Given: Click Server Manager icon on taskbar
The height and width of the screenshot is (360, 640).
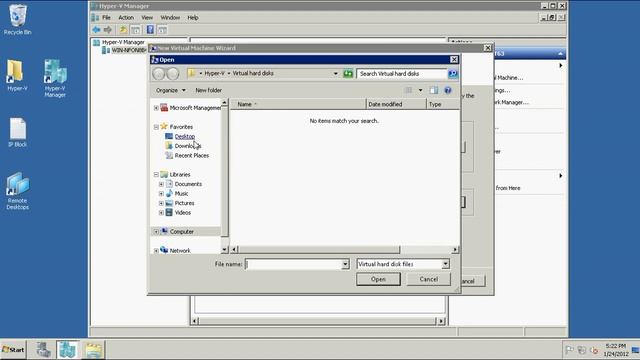Looking at the screenshot, I should [43, 350].
